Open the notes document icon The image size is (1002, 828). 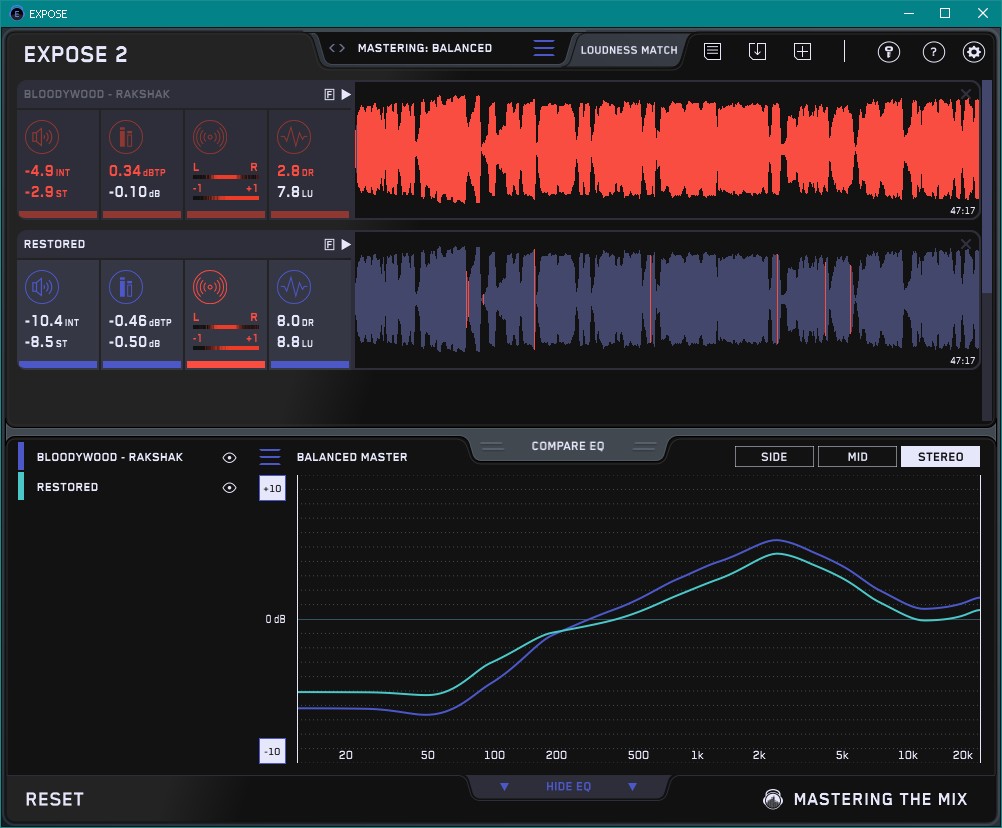712,51
